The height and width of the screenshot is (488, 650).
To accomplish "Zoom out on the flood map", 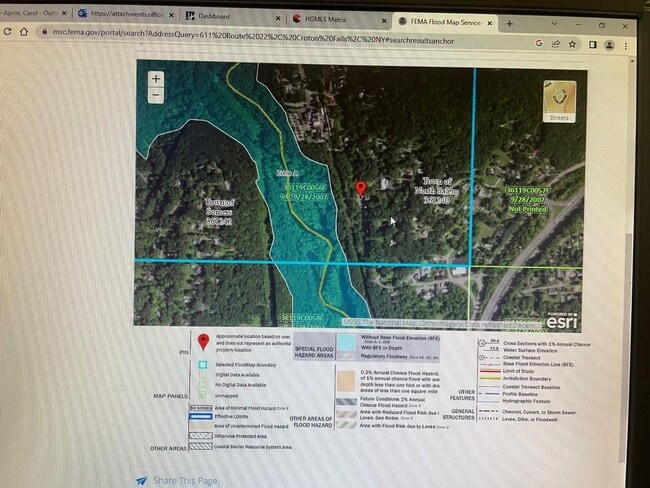I will [156, 95].
